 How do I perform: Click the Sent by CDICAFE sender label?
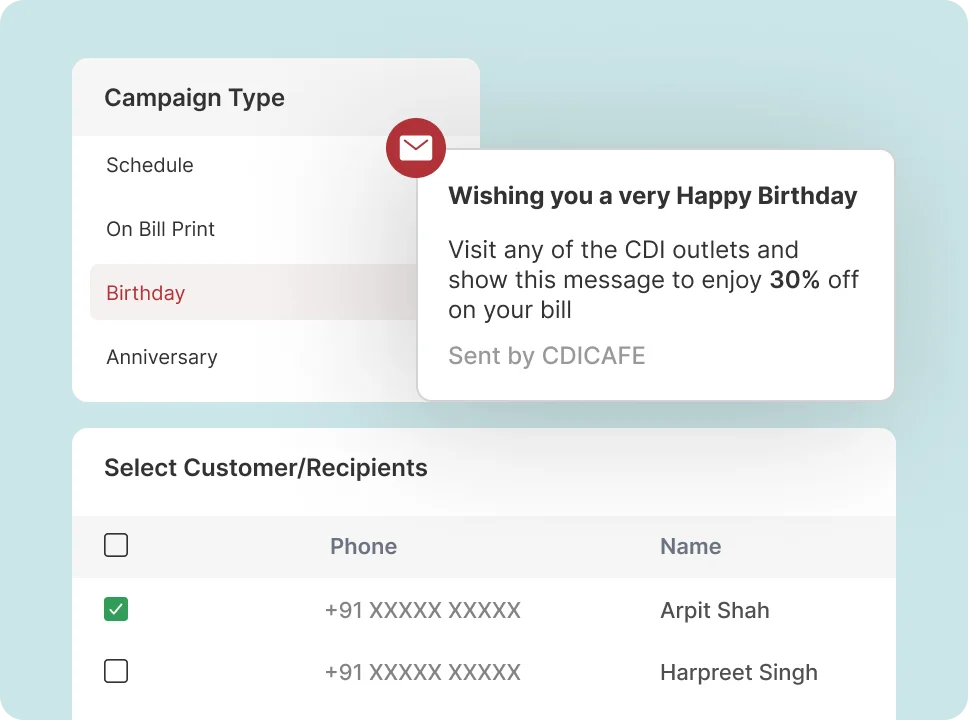point(547,355)
